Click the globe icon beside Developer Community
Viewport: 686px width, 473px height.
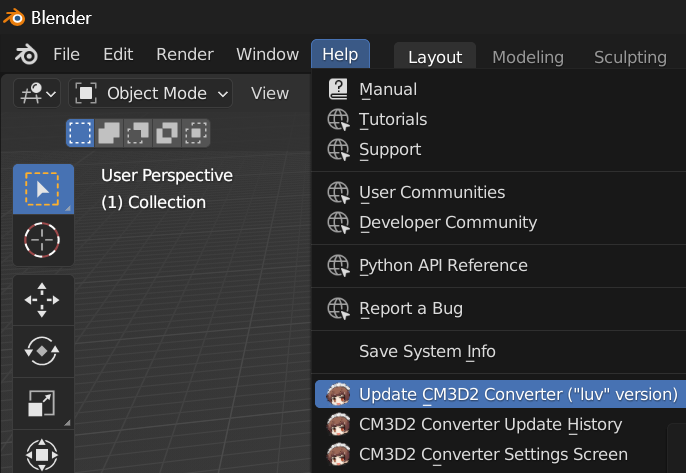[338, 223]
